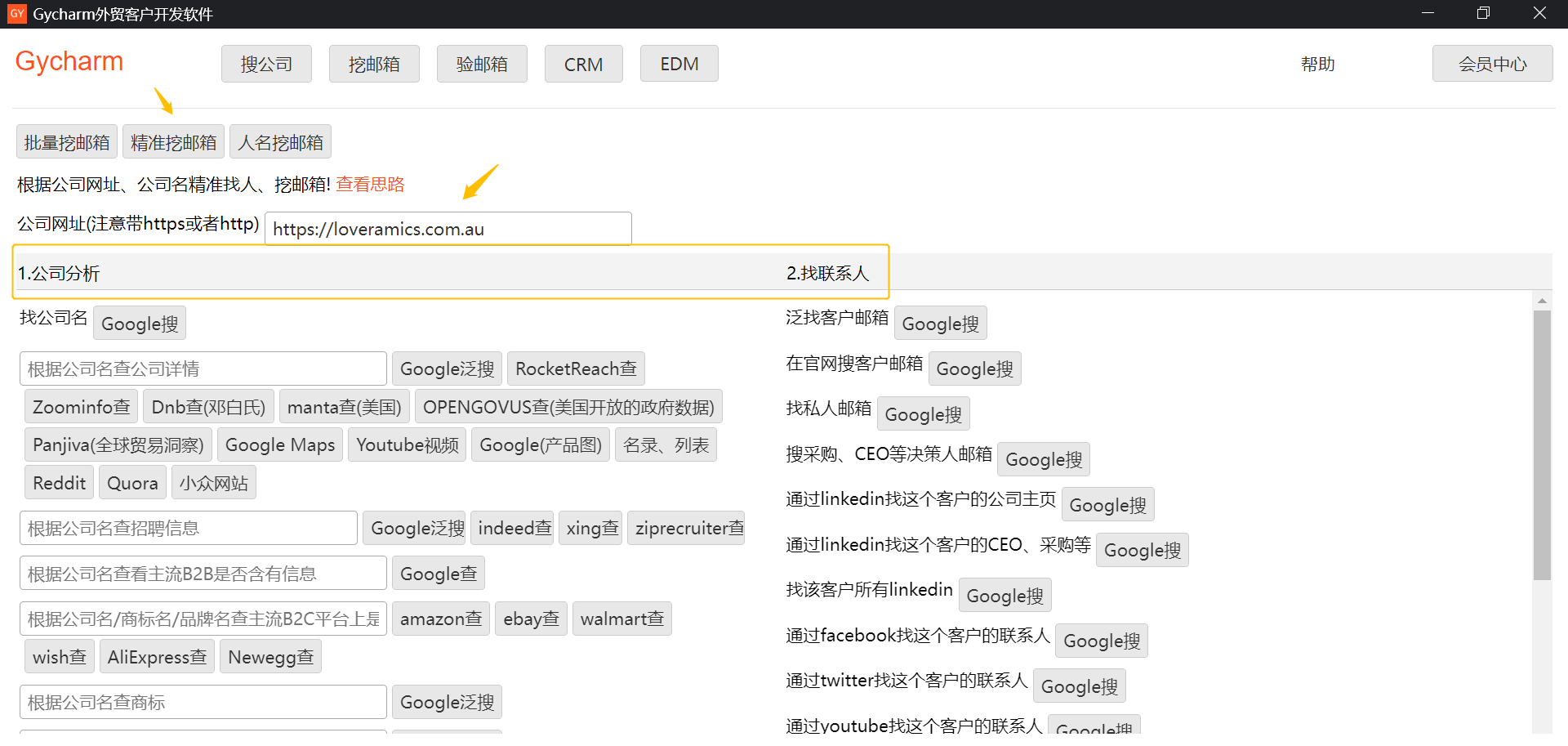This screenshot has height=746, width=1568.
Task: Click Google搜 next to 找私人邮箱
Action: [x=924, y=414]
